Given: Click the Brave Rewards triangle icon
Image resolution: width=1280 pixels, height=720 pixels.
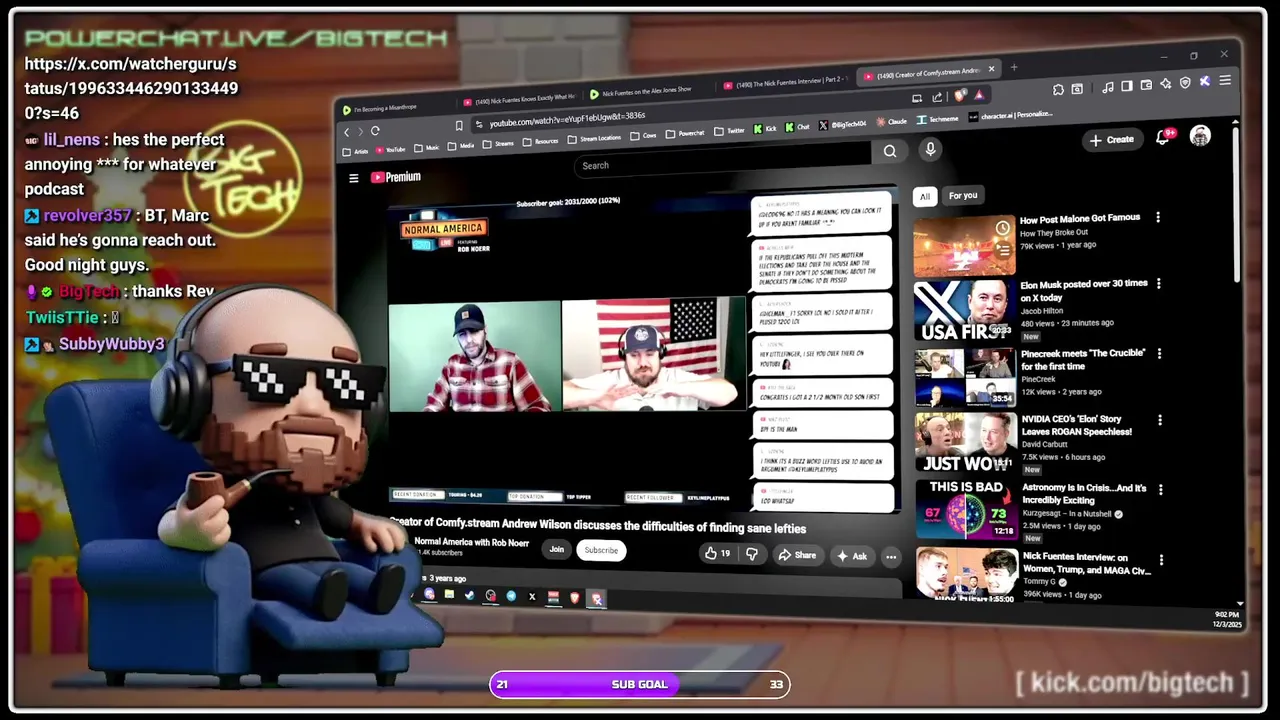Looking at the screenshot, I should 979,95.
